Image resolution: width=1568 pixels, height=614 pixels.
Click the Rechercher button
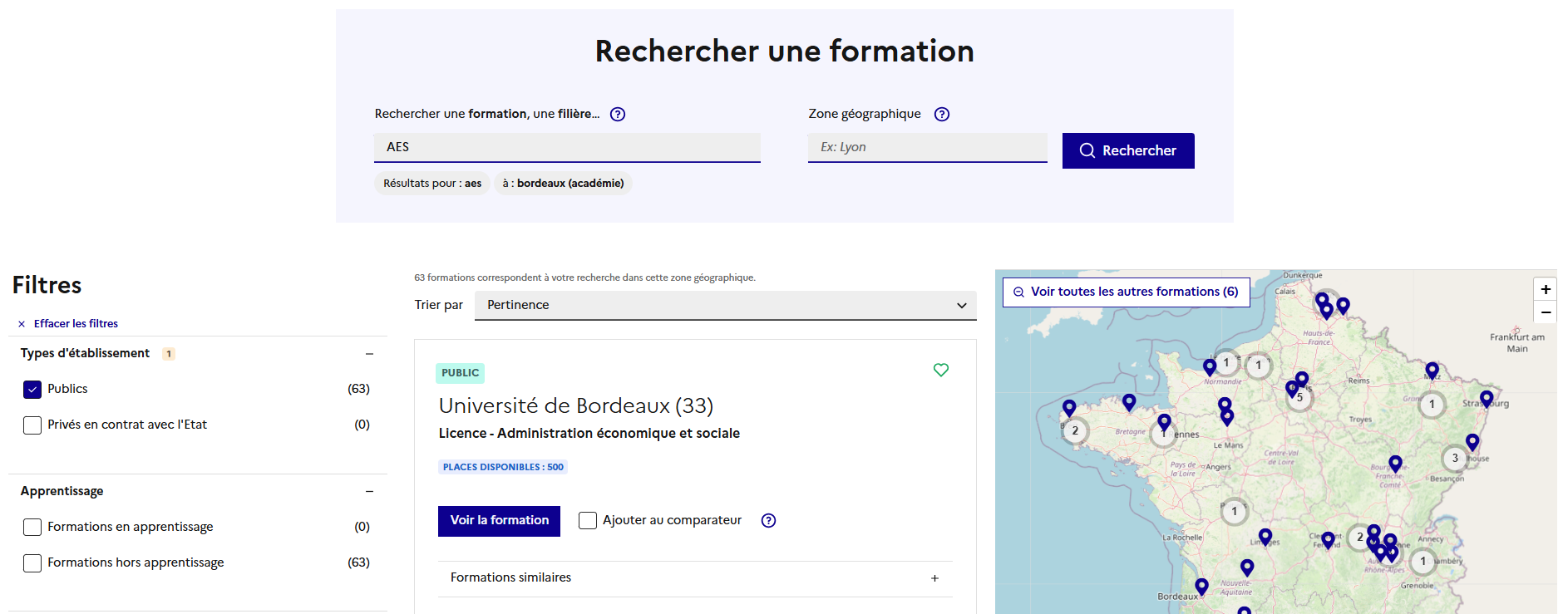[x=1127, y=150]
